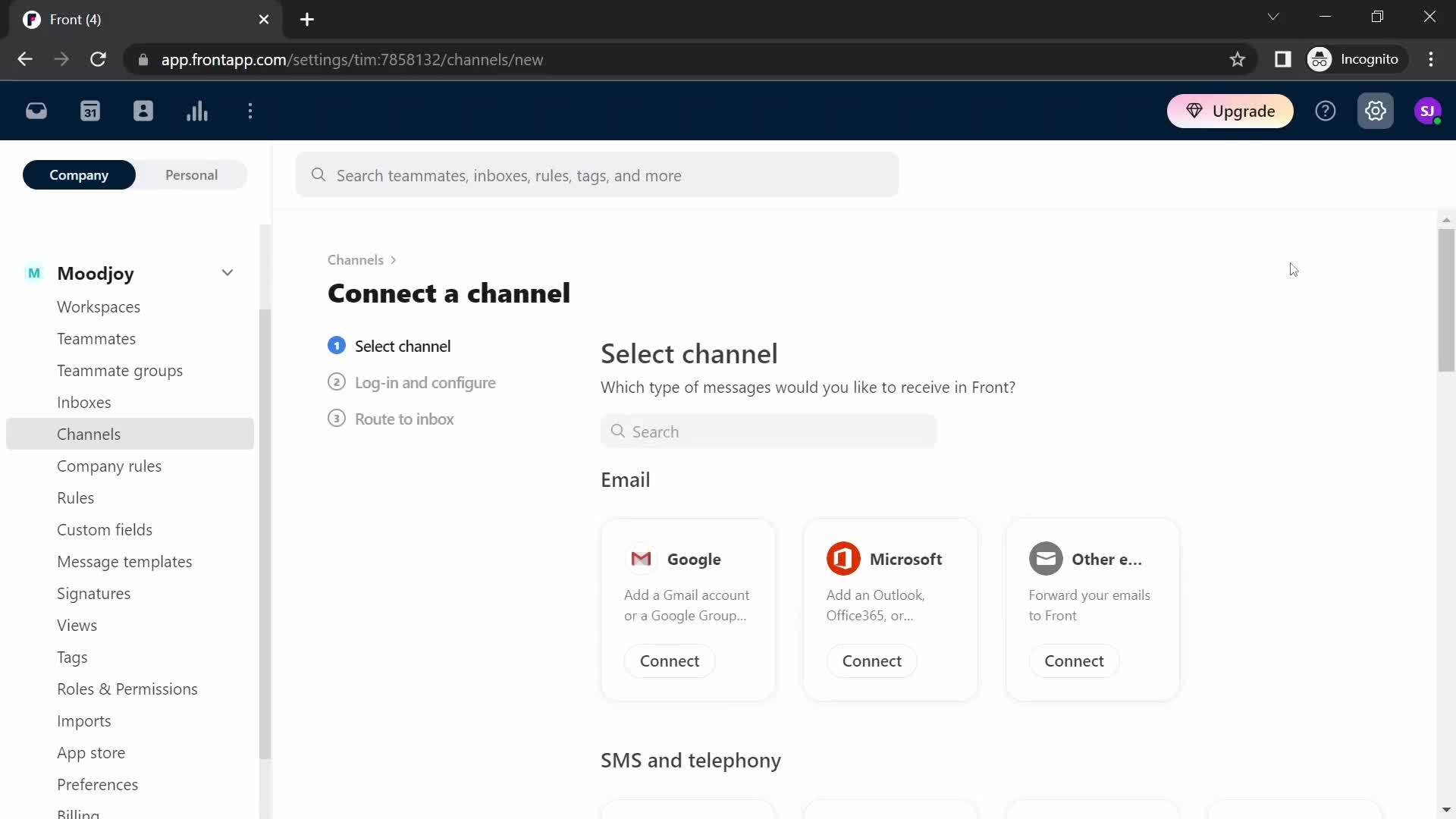
Task: Click the analytics/bar chart icon
Action: pyautogui.click(x=197, y=111)
